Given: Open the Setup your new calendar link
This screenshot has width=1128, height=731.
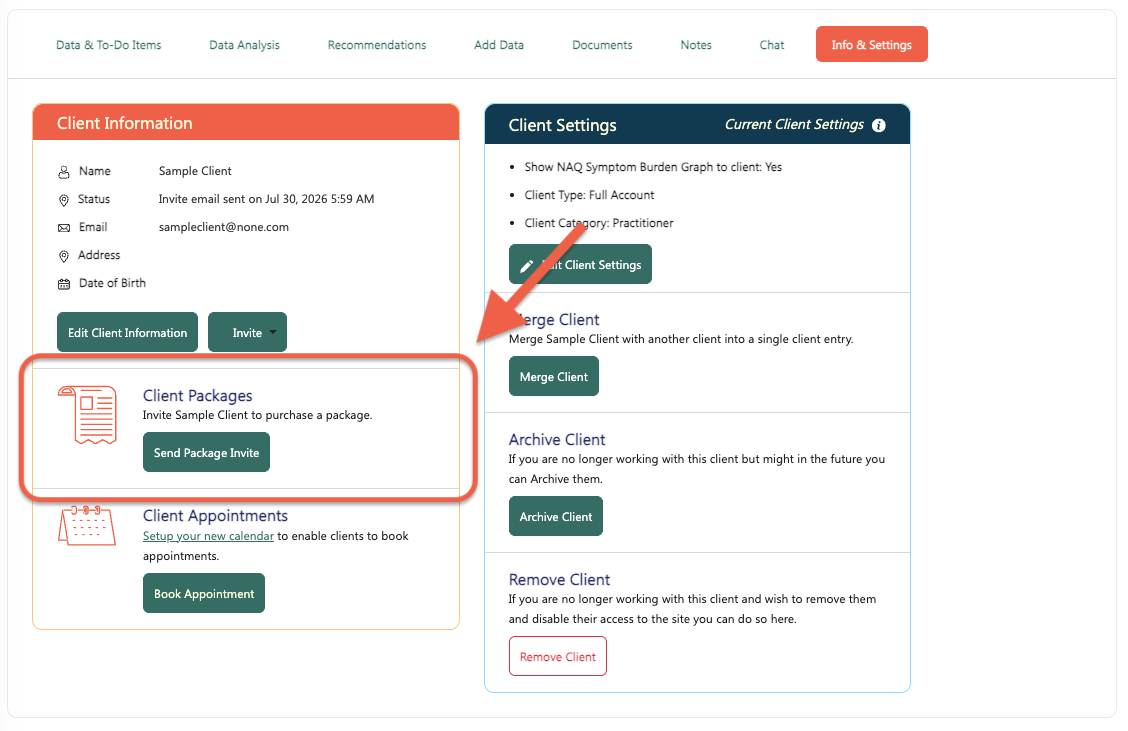Looking at the screenshot, I should (x=209, y=536).
